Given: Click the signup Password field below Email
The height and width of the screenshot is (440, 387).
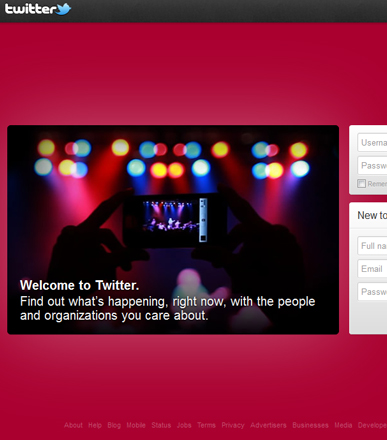Looking at the screenshot, I should coord(372,292).
